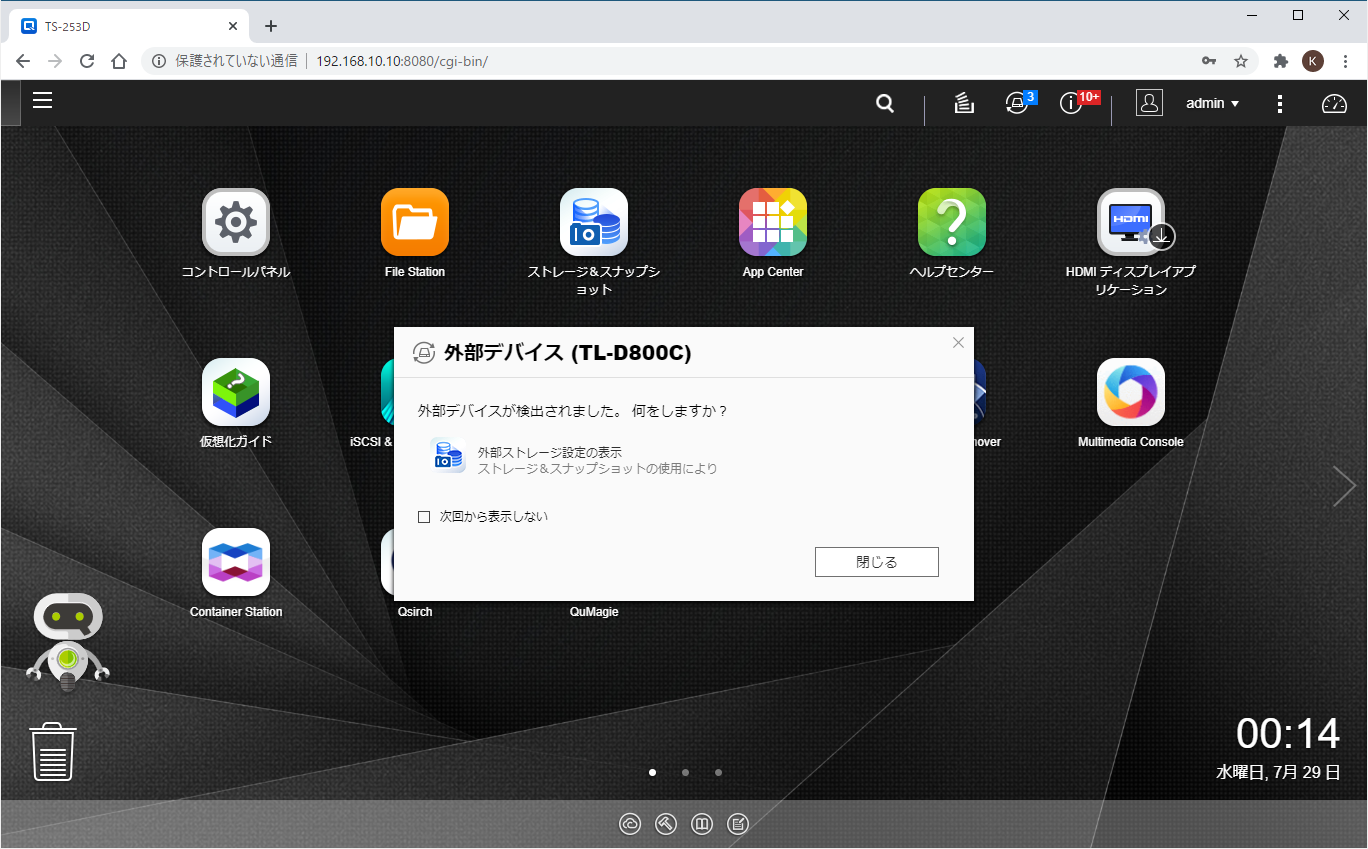Image resolution: width=1368 pixels, height=849 pixels.
Task: Open the main menu hamburger
Action: [42, 101]
